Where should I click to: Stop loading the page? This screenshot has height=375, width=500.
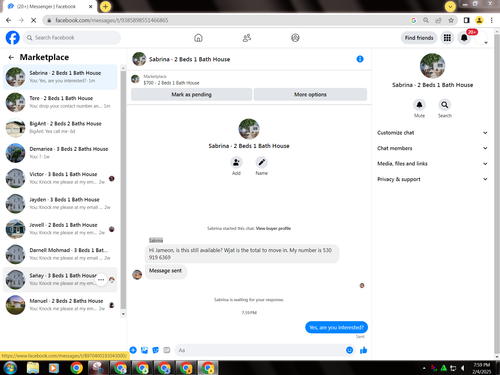click(x=34, y=20)
